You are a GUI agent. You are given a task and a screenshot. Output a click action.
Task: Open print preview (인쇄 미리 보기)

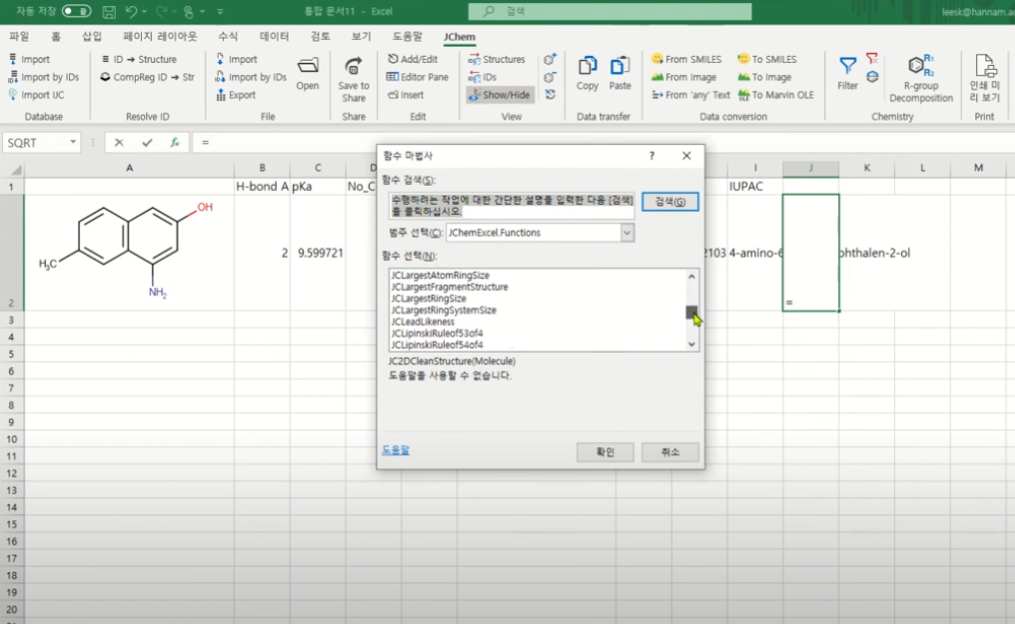pyautogui.click(x=984, y=78)
